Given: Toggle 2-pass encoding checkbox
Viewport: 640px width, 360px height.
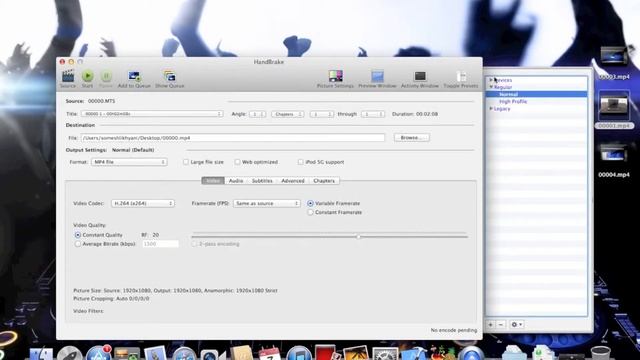Looking at the screenshot, I should (x=194, y=244).
